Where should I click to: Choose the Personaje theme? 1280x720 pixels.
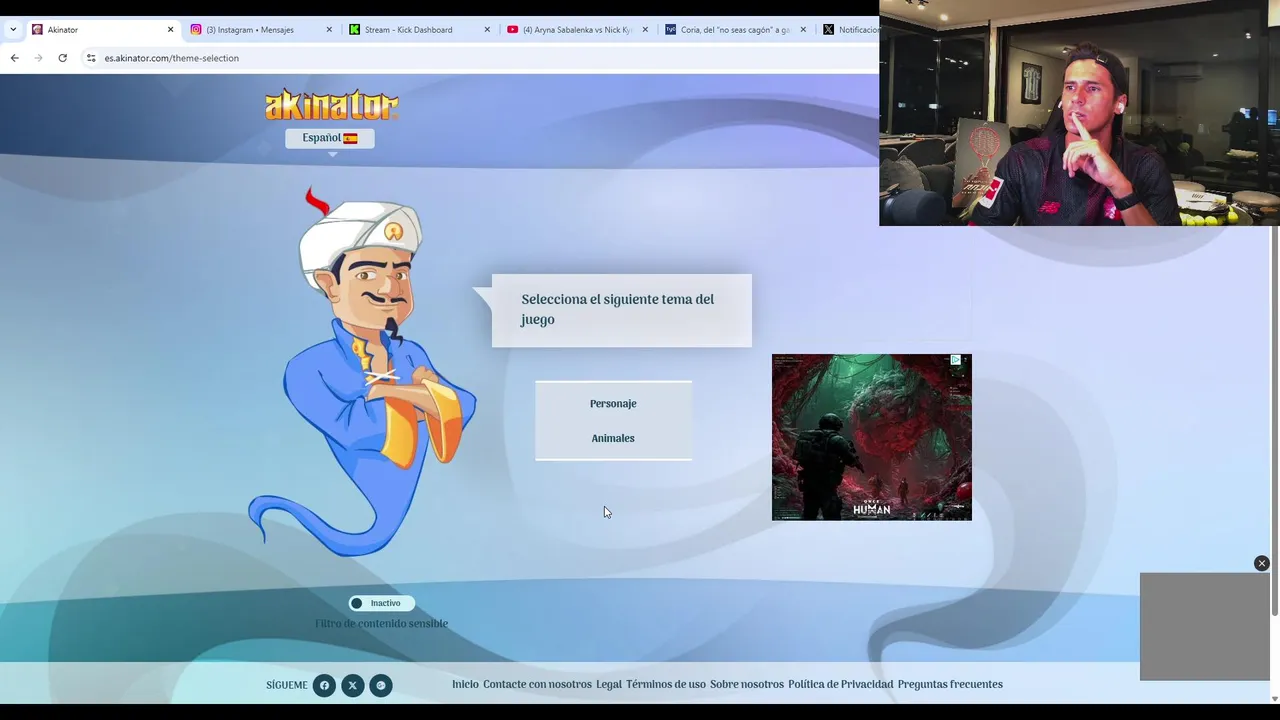pyautogui.click(x=613, y=404)
